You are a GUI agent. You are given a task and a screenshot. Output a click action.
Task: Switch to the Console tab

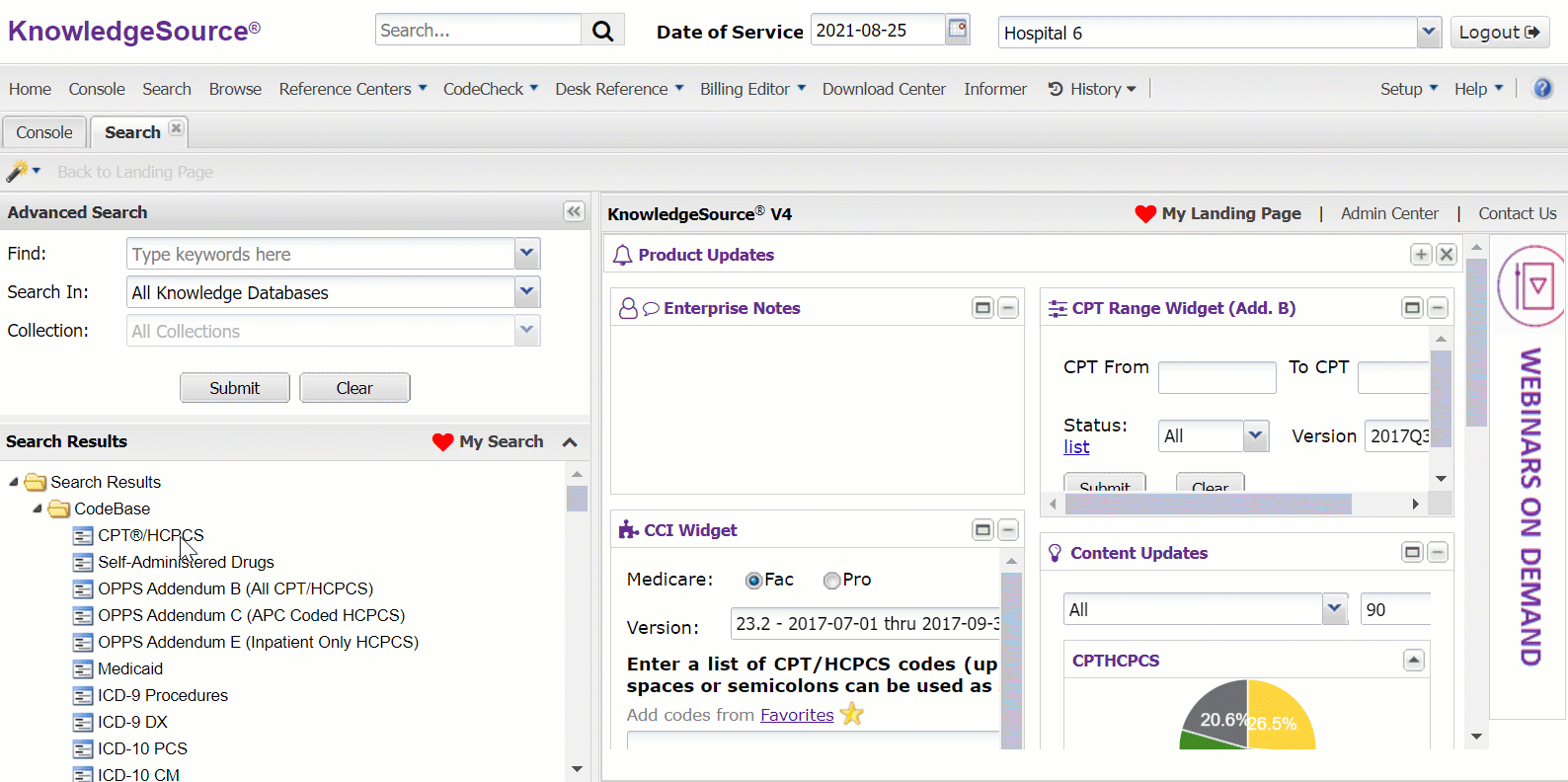coord(44,132)
